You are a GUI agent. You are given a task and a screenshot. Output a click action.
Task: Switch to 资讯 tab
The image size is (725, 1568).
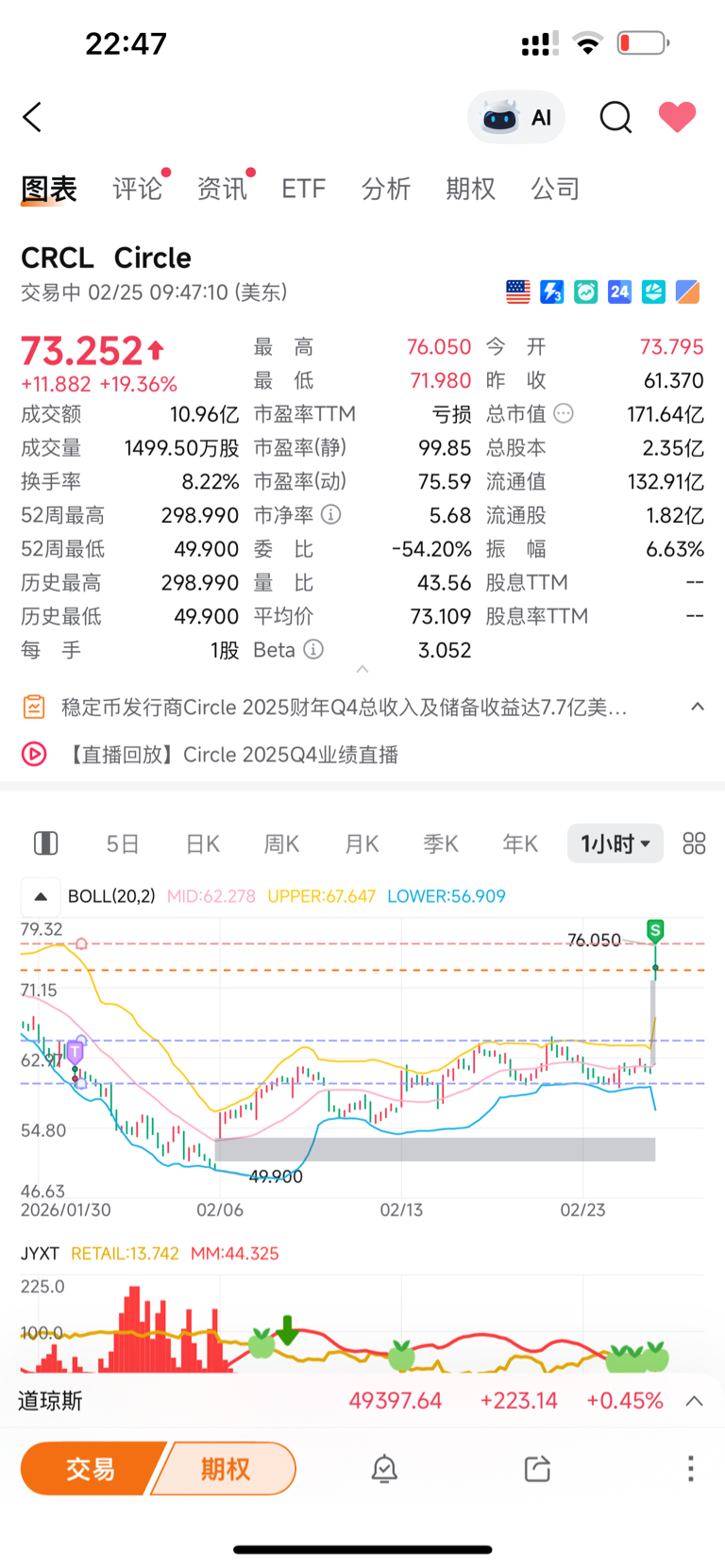[222, 189]
